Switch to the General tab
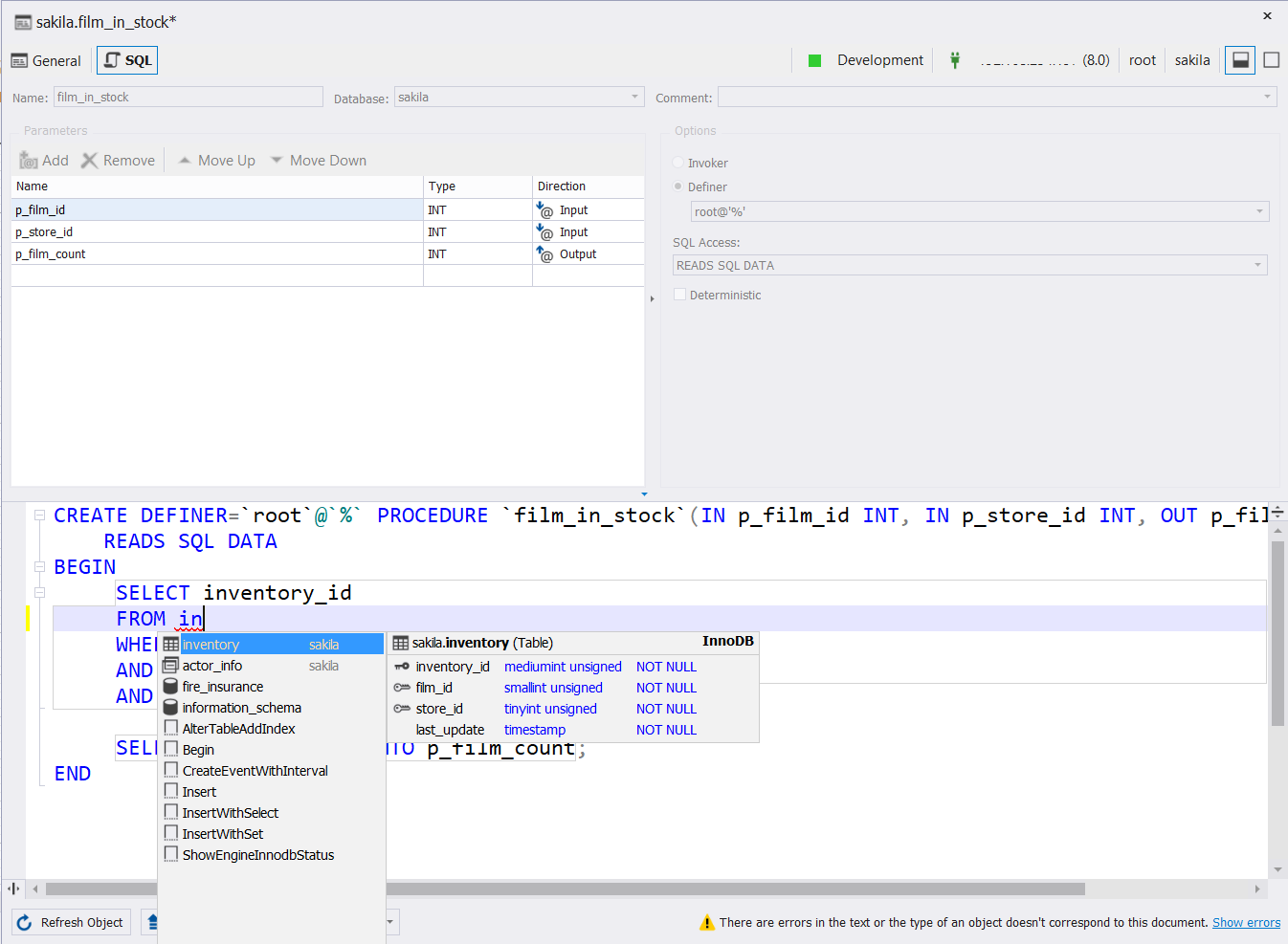The height and width of the screenshot is (944, 1288). coord(46,60)
